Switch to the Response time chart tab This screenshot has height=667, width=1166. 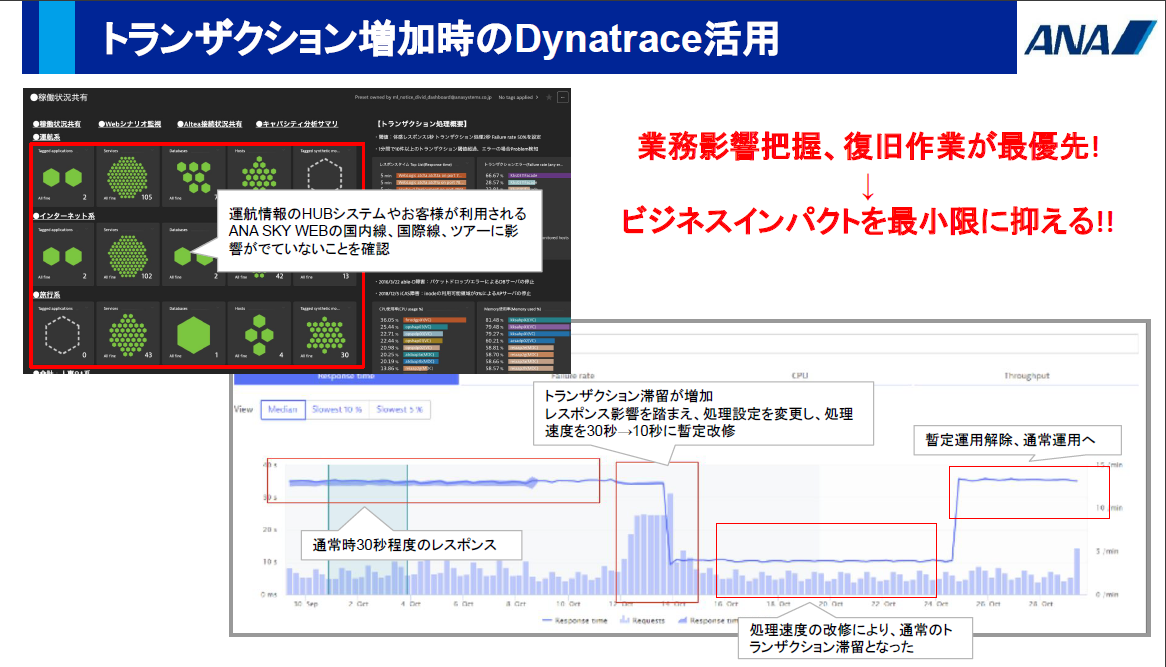(x=346, y=377)
